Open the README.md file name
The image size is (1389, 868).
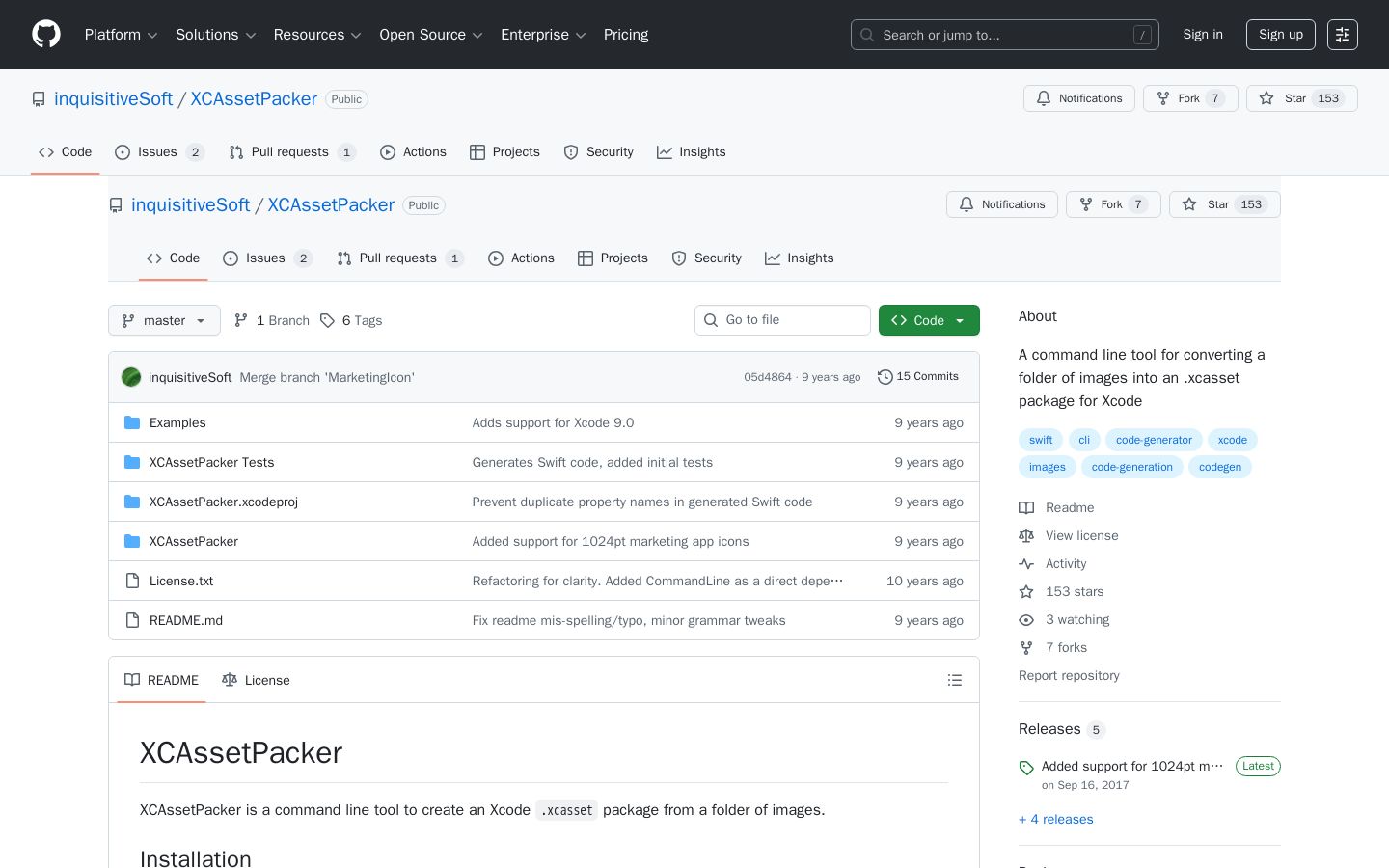pos(186,620)
